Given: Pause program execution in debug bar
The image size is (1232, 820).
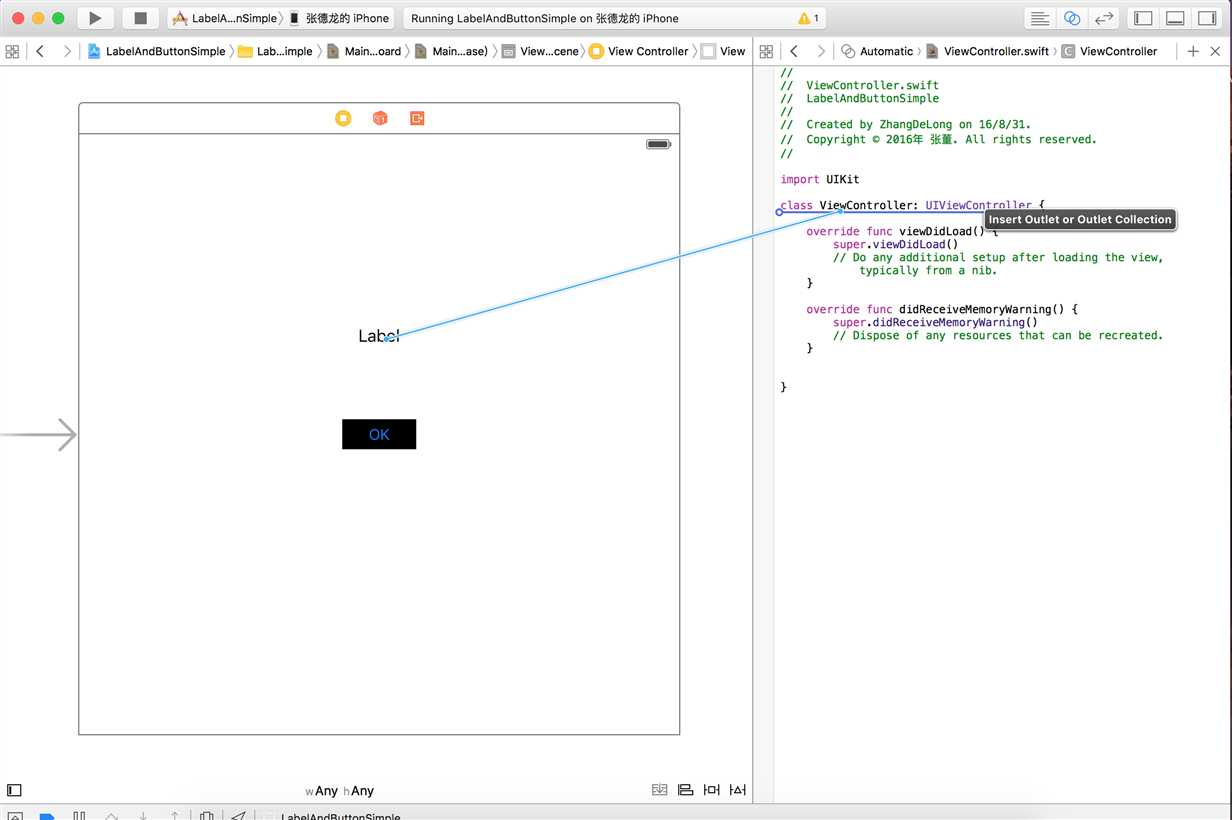Looking at the screenshot, I should [80, 816].
